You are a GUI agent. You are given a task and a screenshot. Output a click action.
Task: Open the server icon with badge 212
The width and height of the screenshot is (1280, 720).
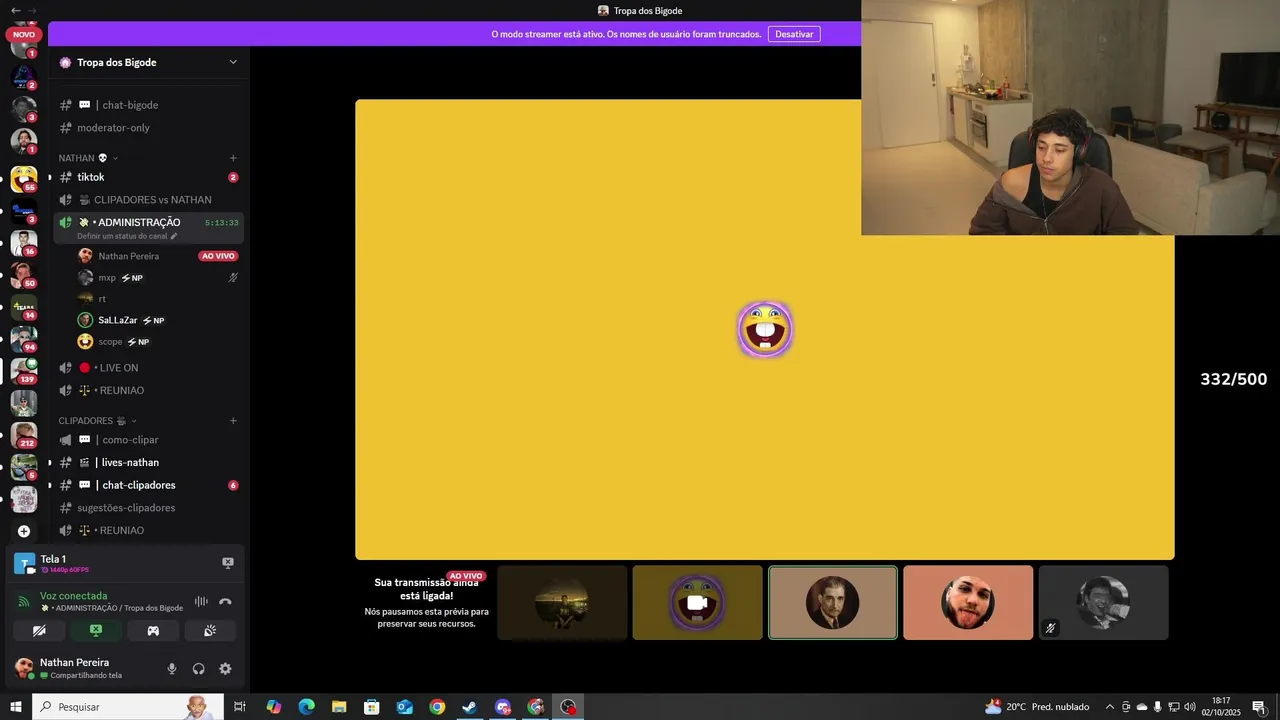tap(24, 435)
